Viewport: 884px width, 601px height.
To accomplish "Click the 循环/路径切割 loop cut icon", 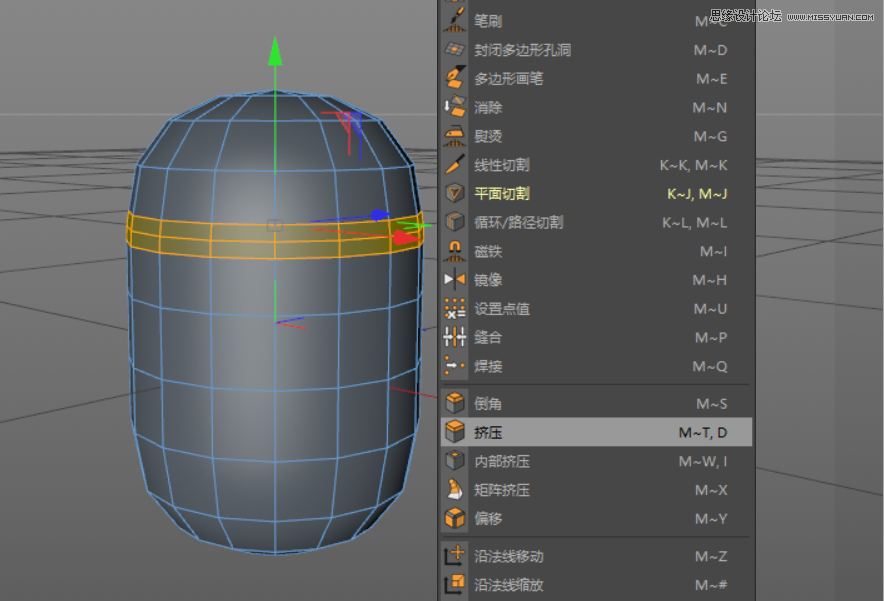I will pyautogui.click(x=455, y=223).
